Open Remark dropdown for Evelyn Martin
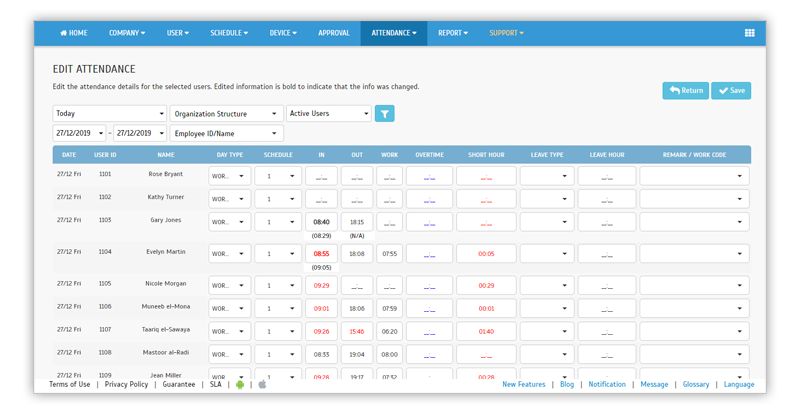The width and height of the screenshot is (800, 417). tap(694, 254)
